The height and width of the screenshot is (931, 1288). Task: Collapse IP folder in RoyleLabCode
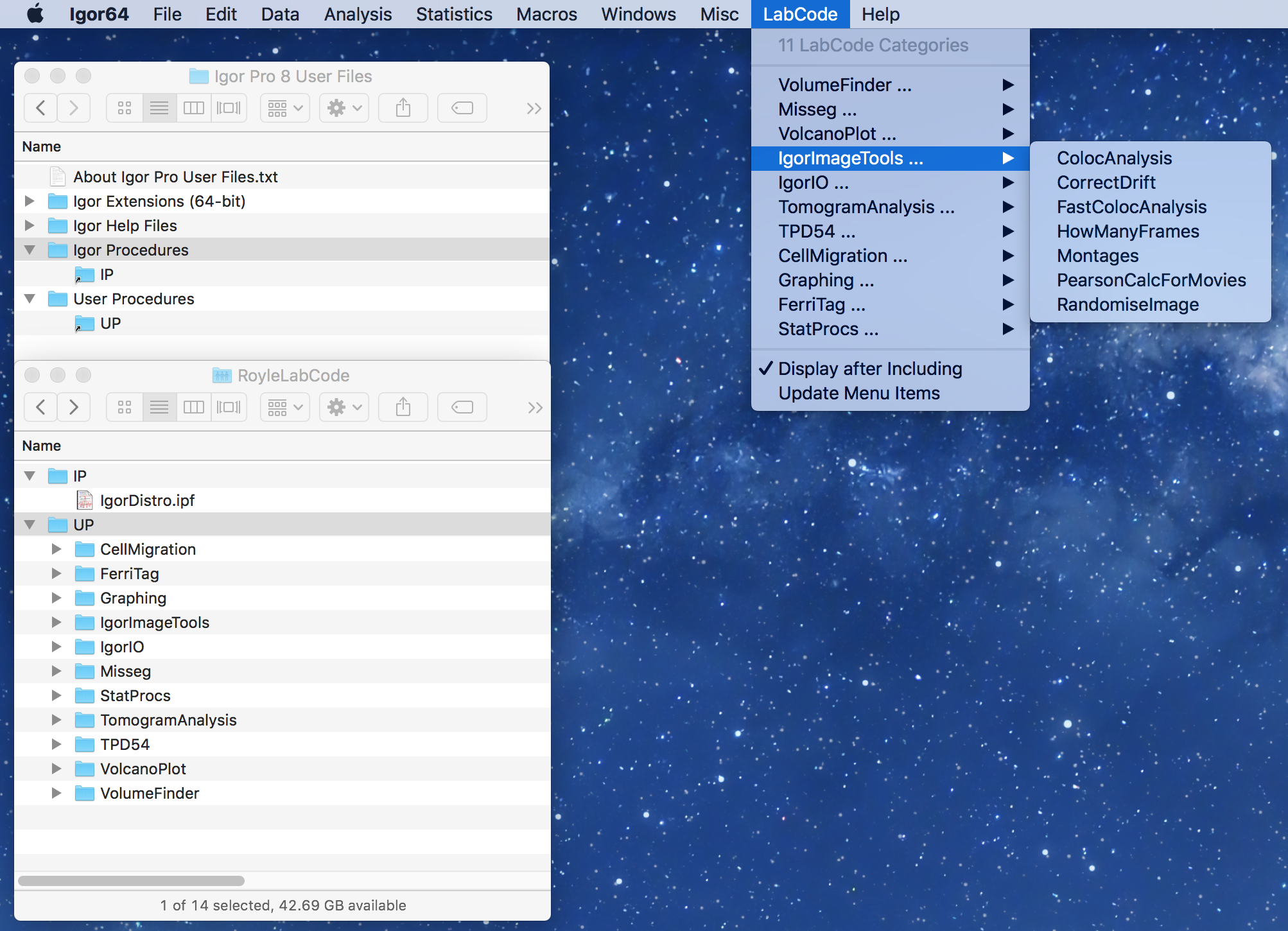coord(30,476)
